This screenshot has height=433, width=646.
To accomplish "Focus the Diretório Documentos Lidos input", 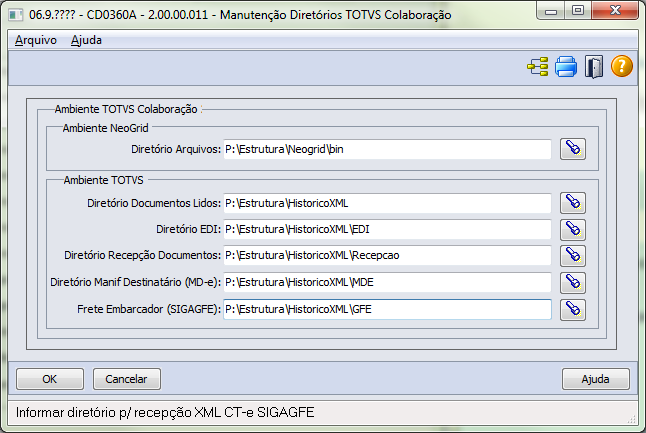I will coord(387,203).
